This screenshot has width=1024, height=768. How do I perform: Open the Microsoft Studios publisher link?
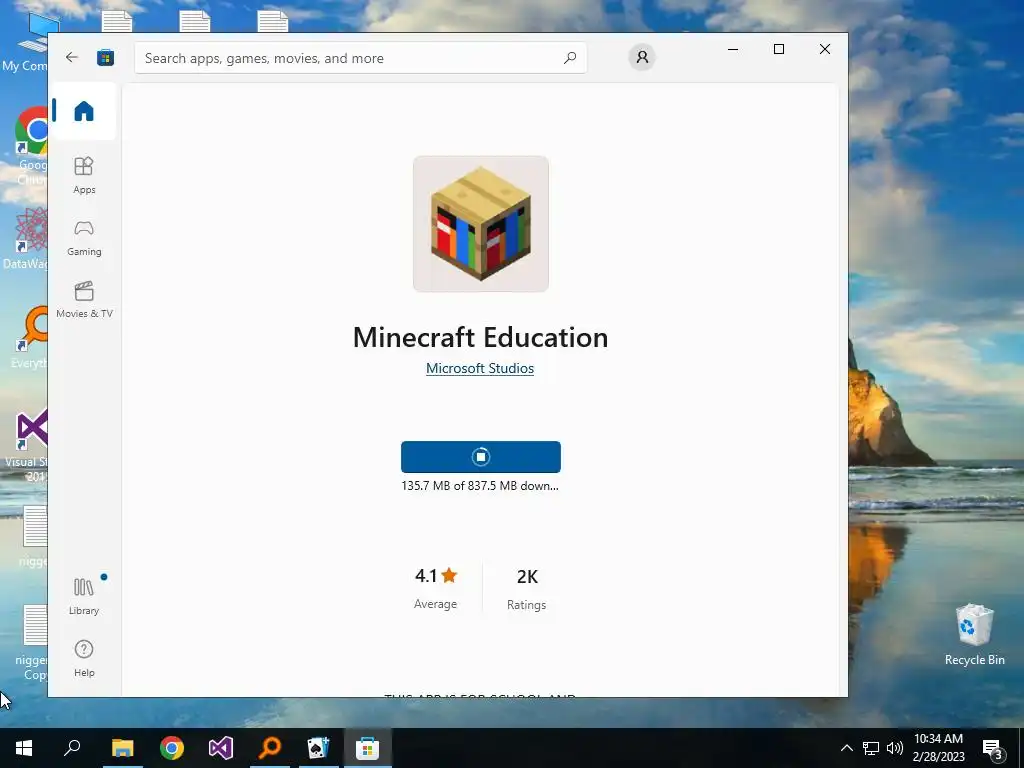[480, 368]
